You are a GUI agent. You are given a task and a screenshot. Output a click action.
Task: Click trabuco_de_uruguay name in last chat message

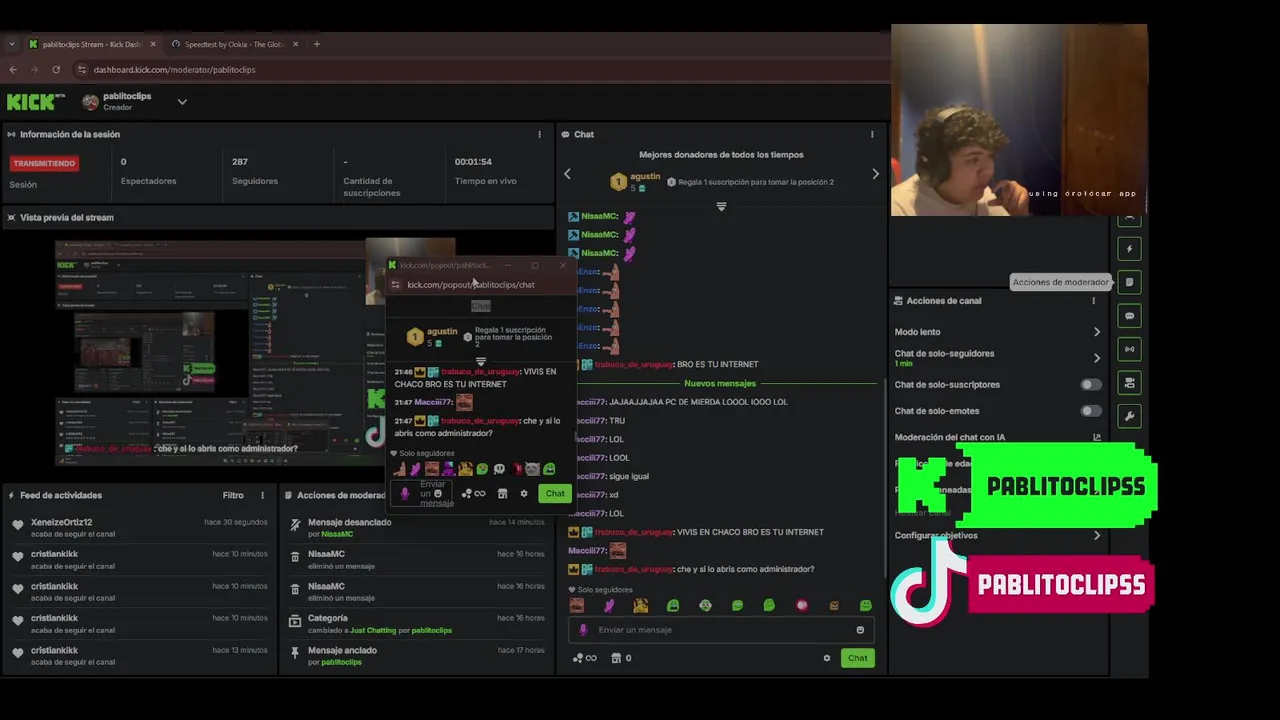(634, 569)
